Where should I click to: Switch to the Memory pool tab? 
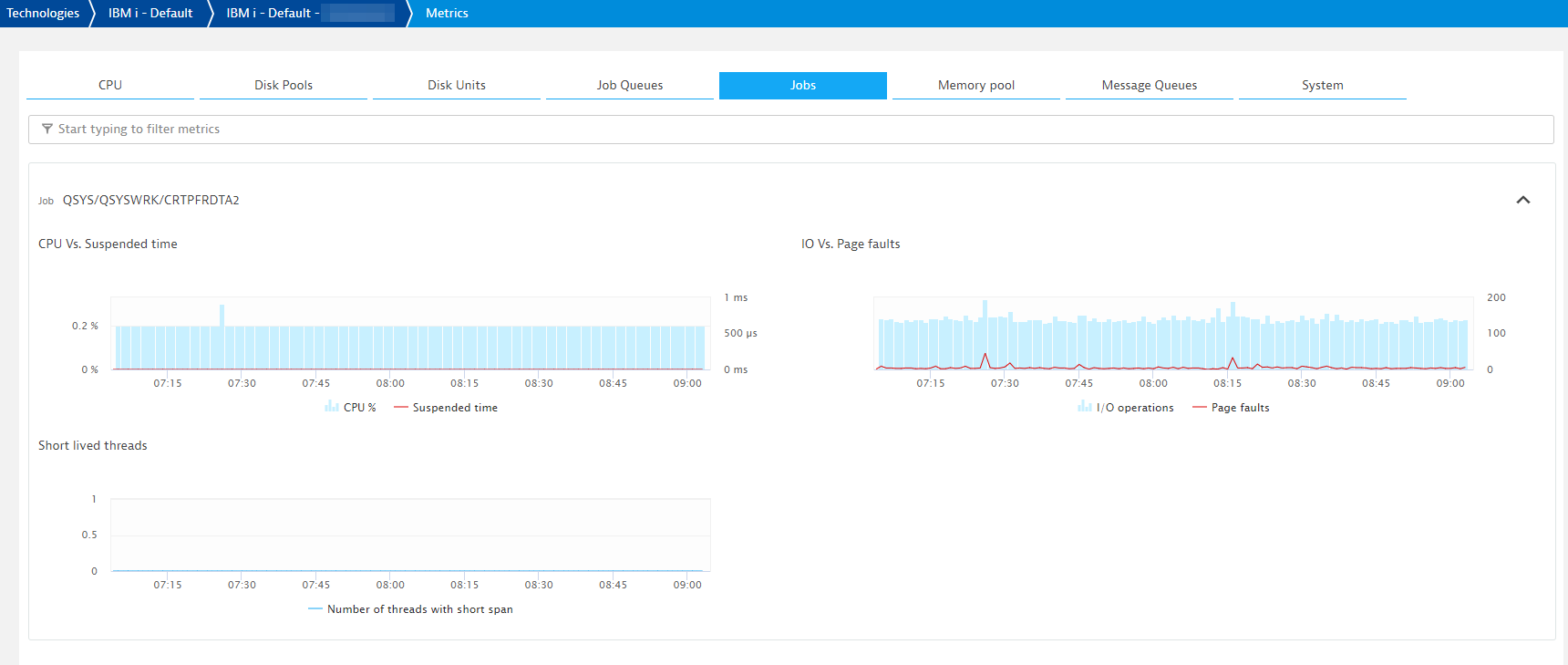976,85
